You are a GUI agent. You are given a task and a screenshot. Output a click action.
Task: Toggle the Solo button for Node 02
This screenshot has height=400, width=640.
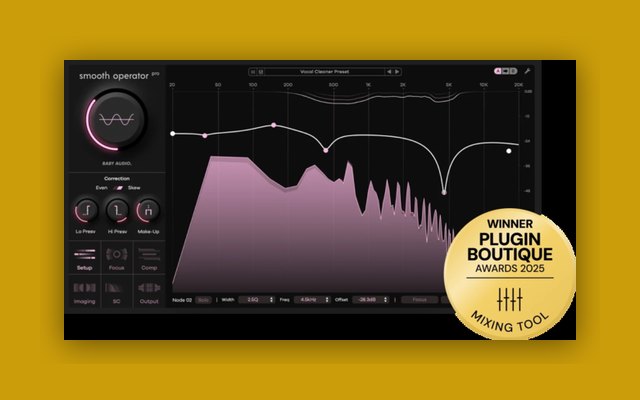click(x=203, y=300)
